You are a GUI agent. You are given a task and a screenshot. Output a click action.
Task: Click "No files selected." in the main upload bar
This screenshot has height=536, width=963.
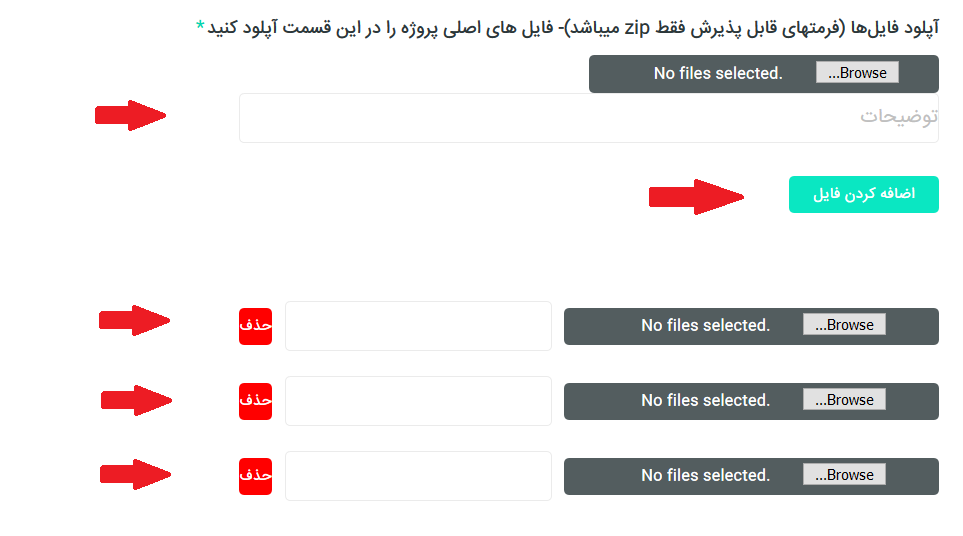click(x=717, y=73)
